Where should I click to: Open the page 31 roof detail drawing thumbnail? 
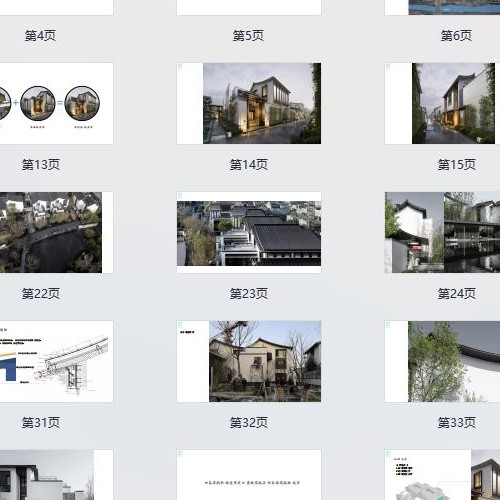pos(56,361)
